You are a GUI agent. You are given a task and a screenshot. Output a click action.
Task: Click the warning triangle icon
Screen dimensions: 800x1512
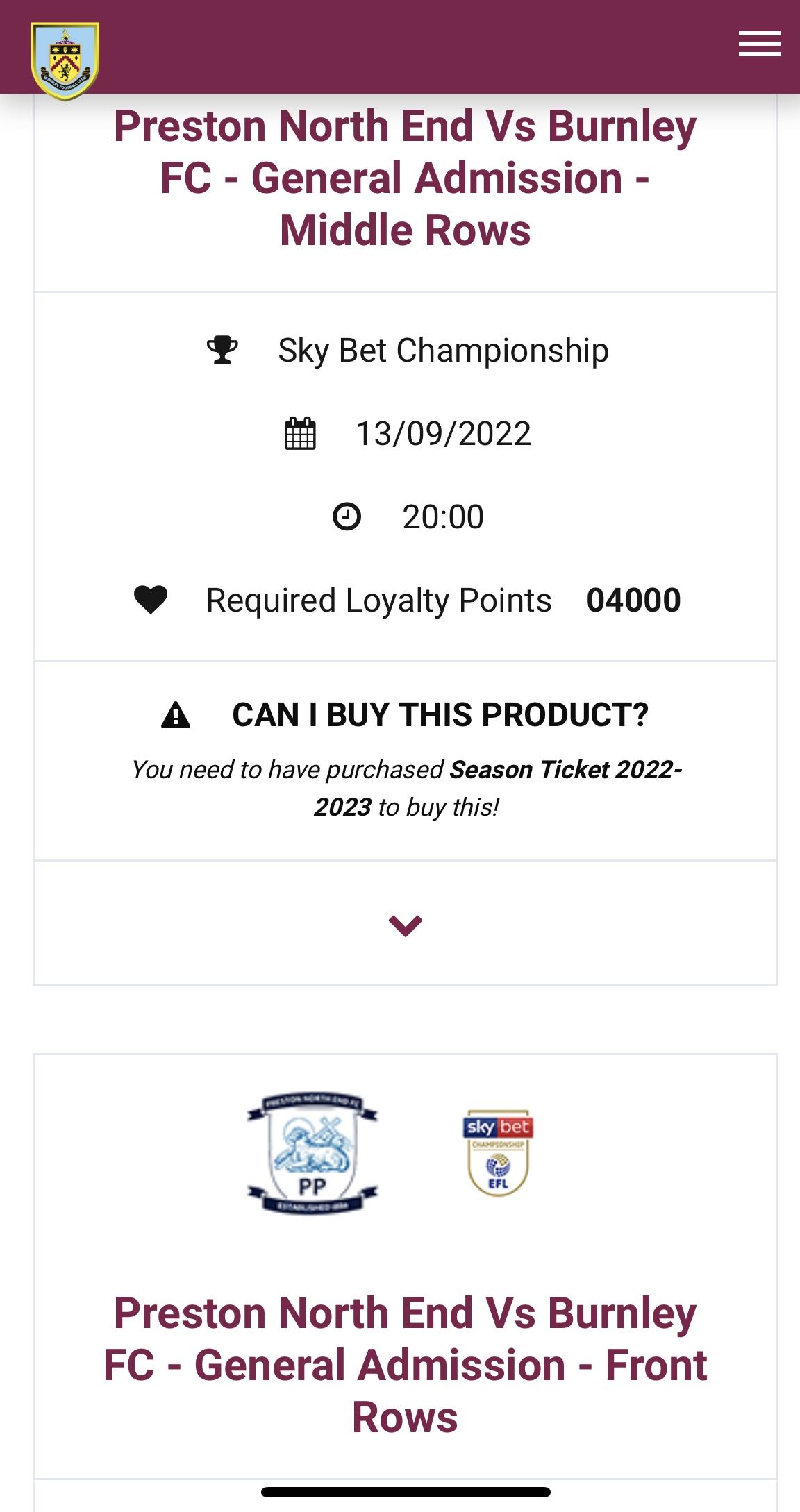point(176,715)
